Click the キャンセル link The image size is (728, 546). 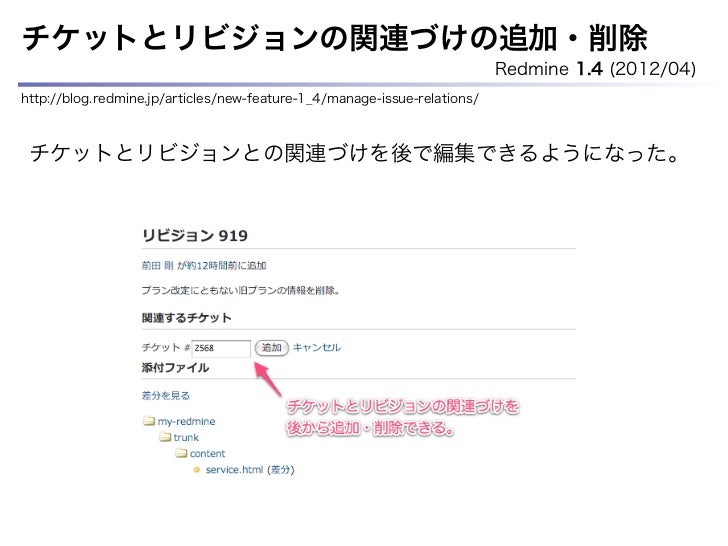tap(317, 347)
